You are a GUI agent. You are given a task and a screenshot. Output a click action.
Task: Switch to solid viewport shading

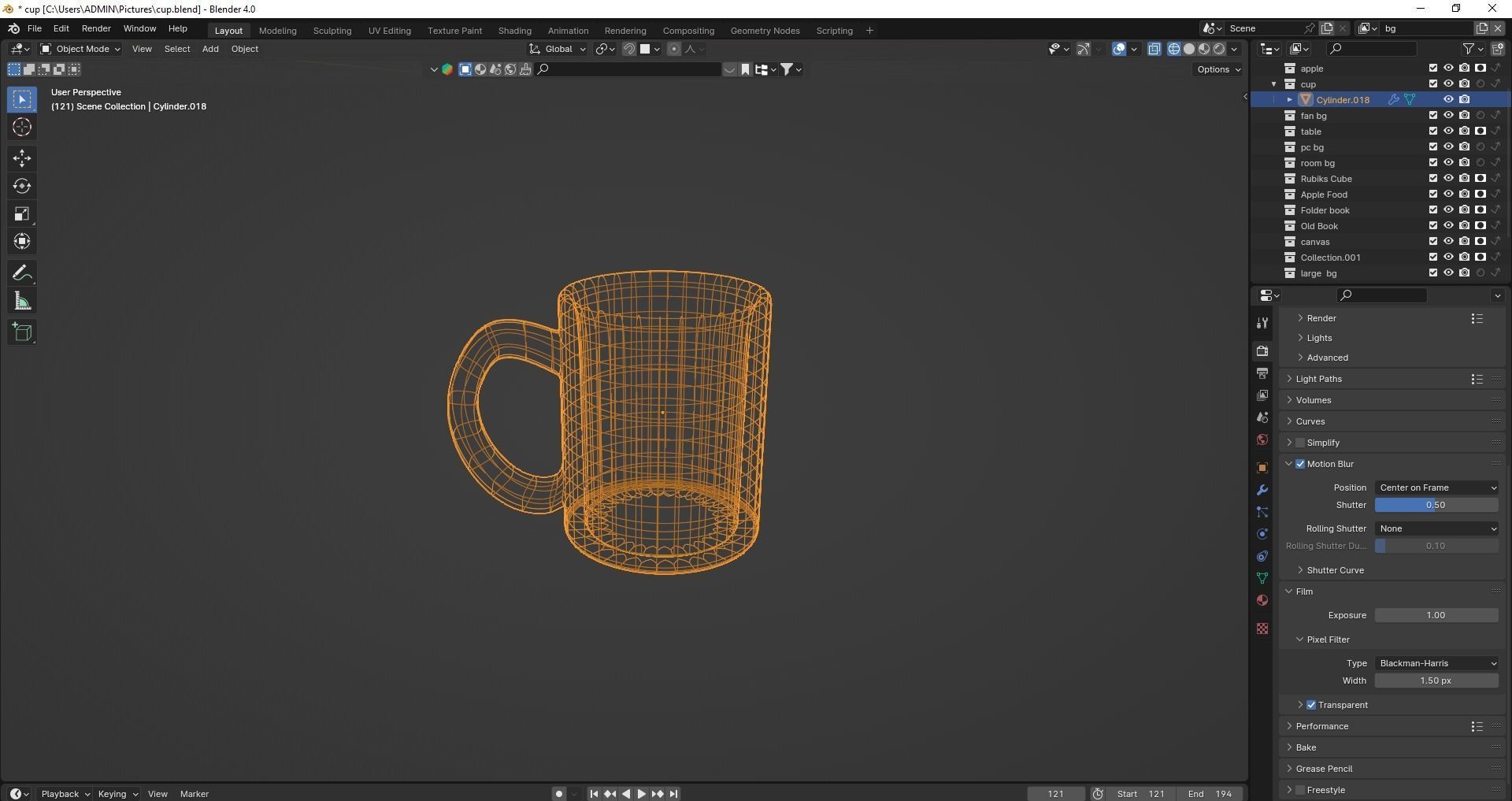tap(1189, 49)
